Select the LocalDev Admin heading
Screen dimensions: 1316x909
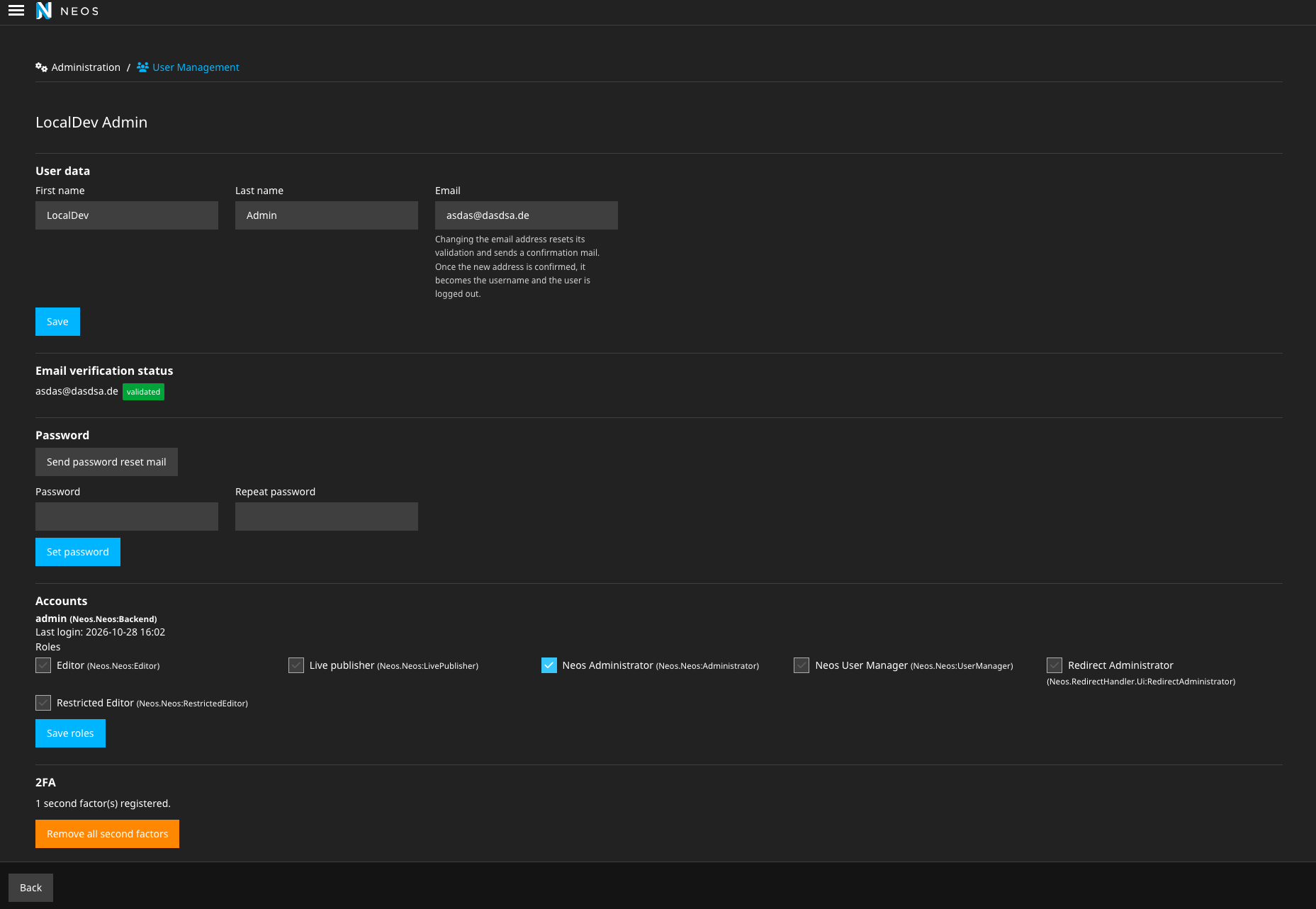(x=91, y=123)
